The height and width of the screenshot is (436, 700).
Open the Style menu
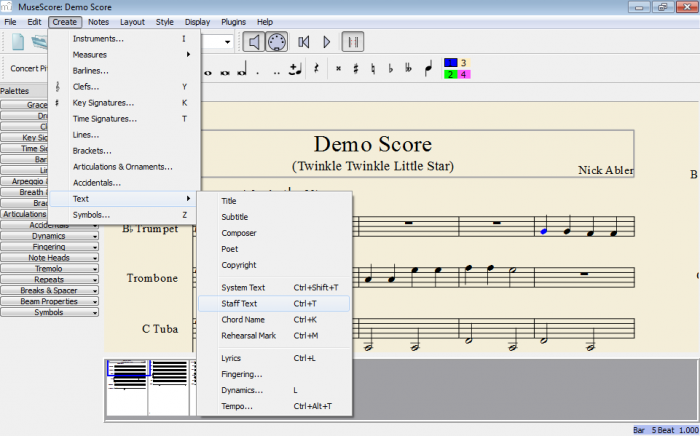pos(164,22)
